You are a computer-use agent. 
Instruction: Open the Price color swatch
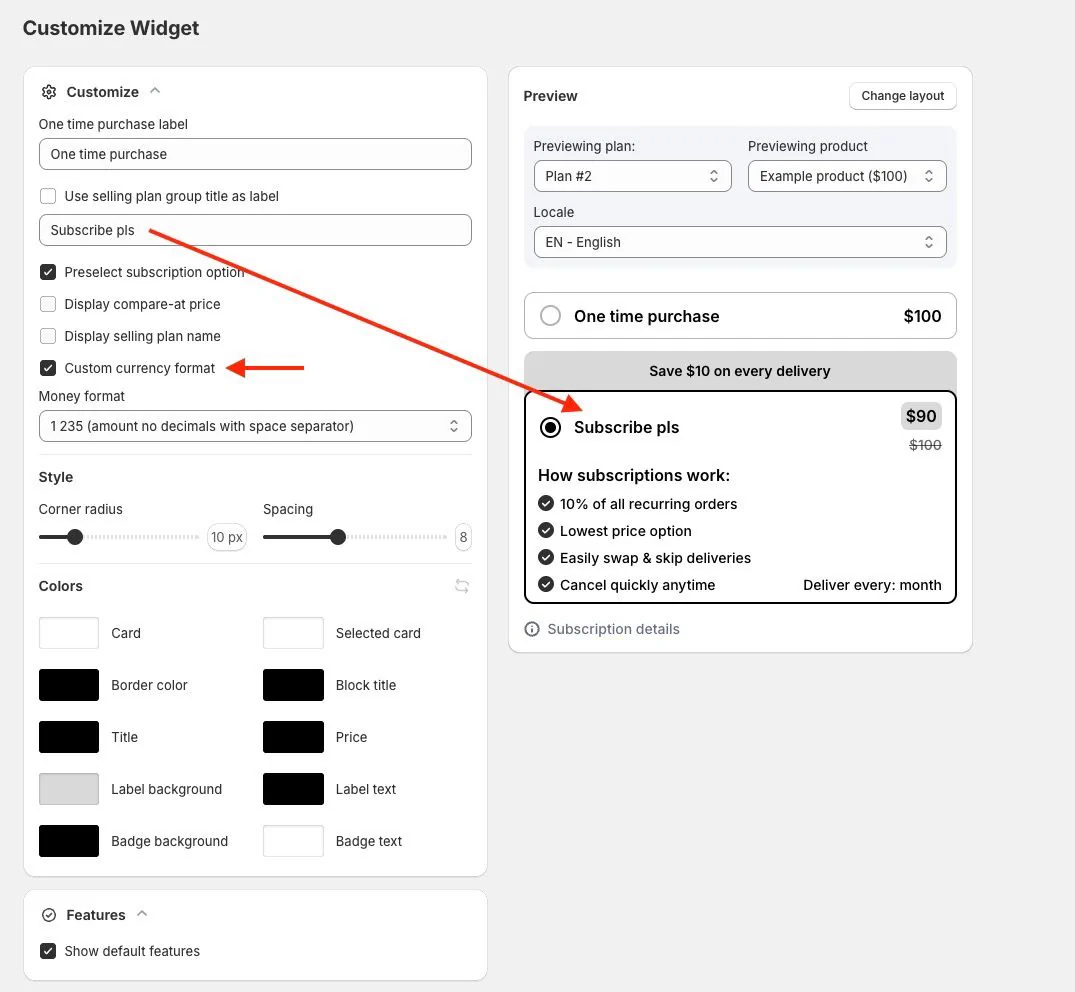click(293, 737)
